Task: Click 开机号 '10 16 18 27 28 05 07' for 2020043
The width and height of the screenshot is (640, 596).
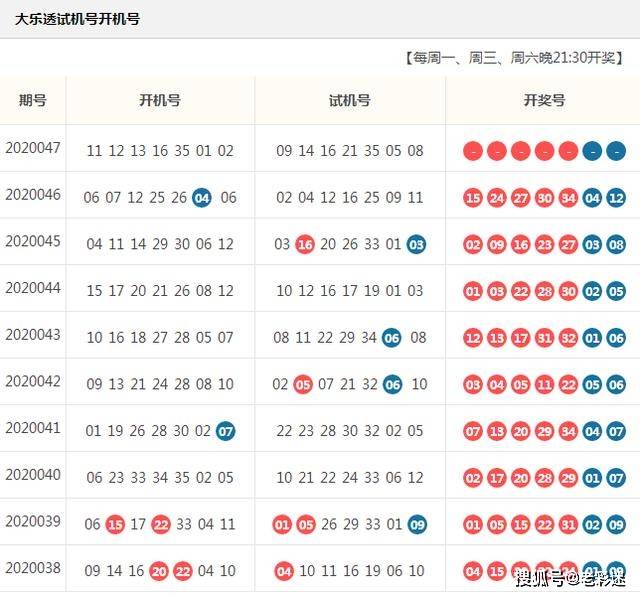Action: point(160,338)
